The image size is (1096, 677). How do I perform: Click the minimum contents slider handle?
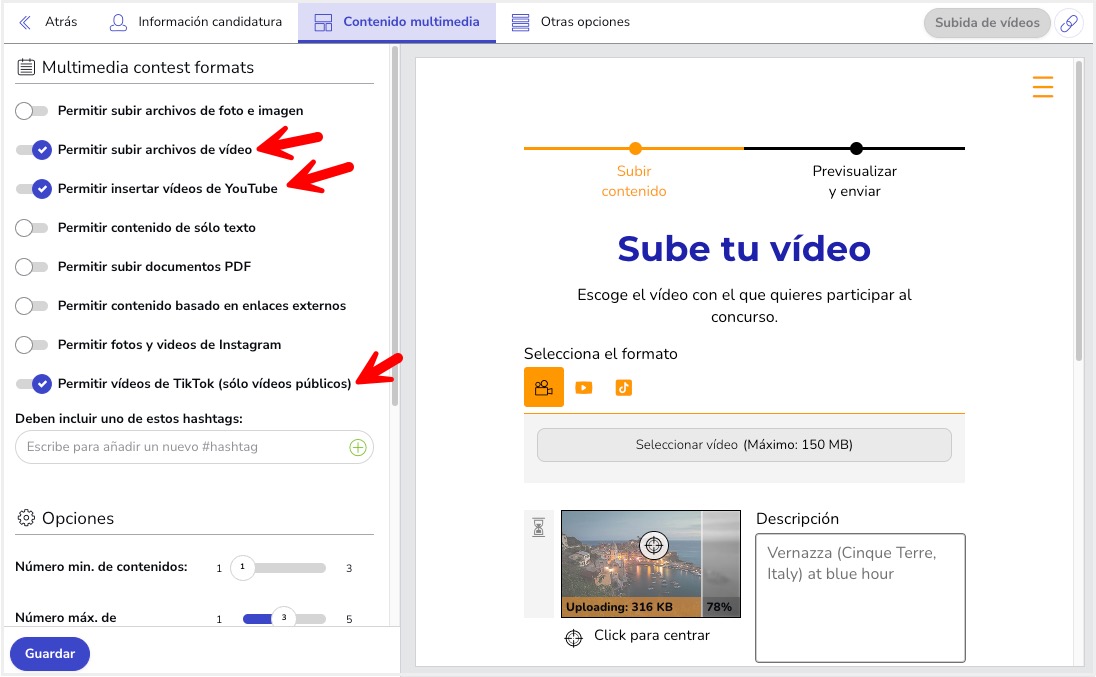point(242,568)
